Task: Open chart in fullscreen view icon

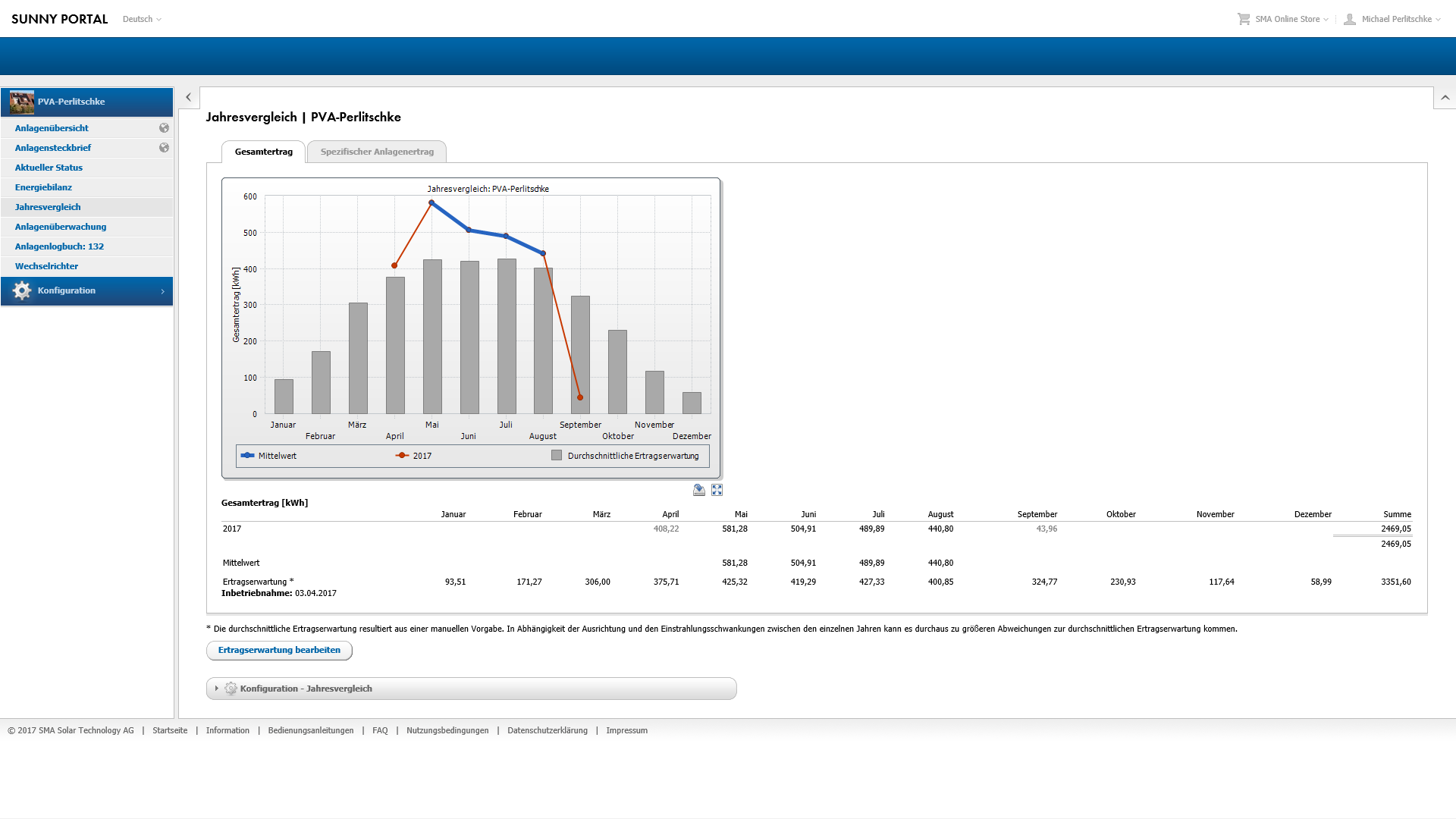Action: pos(717,491)
